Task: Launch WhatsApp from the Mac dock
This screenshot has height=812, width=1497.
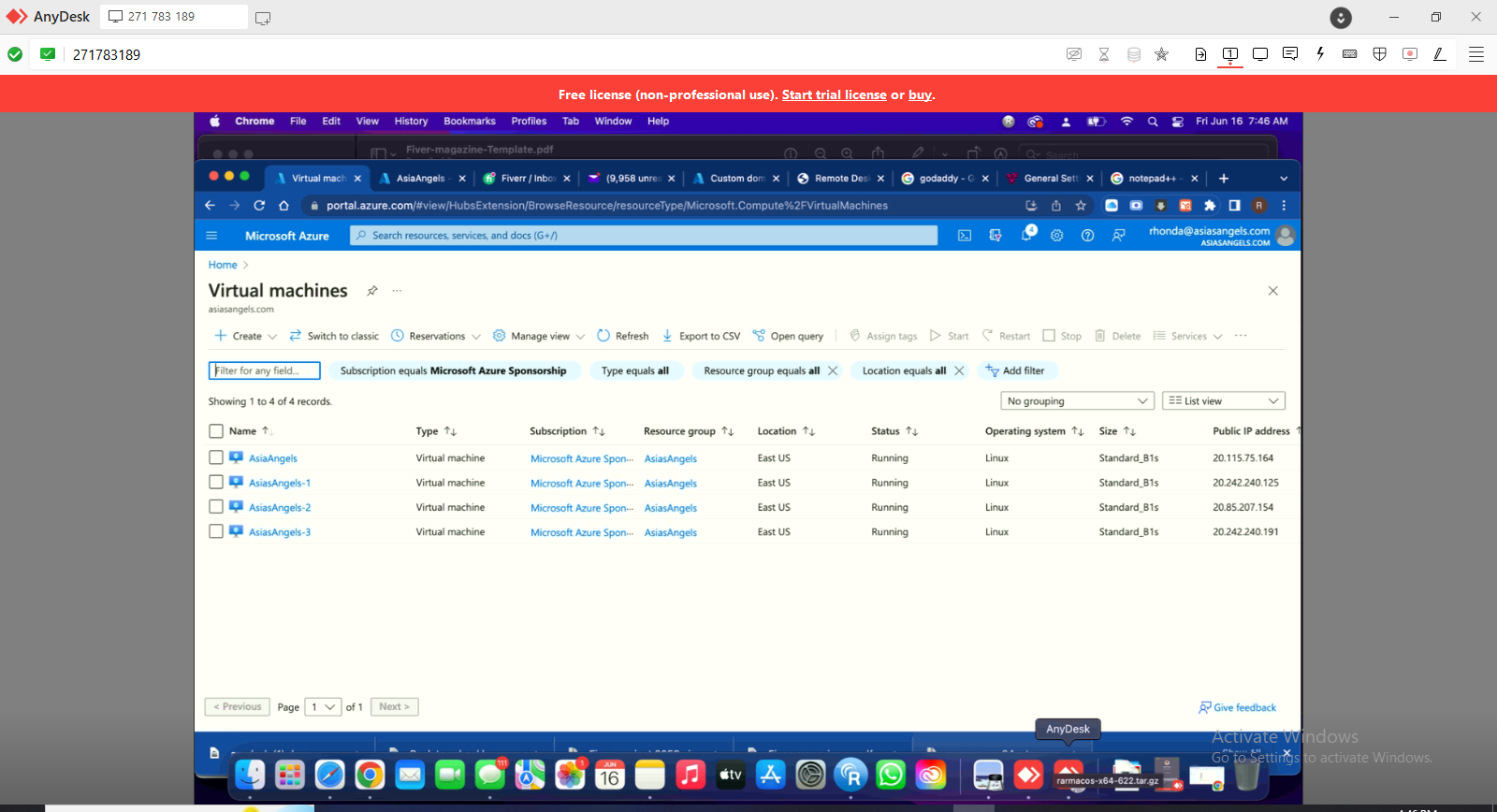Action: (x=891, y=775)
